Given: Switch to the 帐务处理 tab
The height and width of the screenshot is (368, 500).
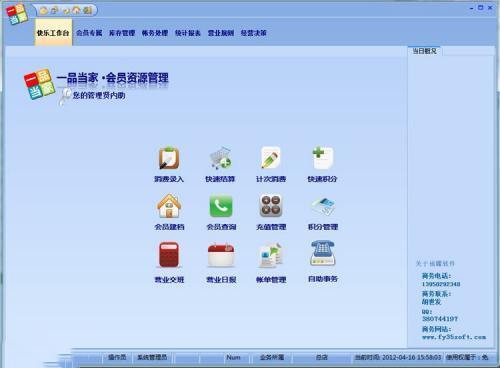Looking at the screenshot, I should point(155,33).
